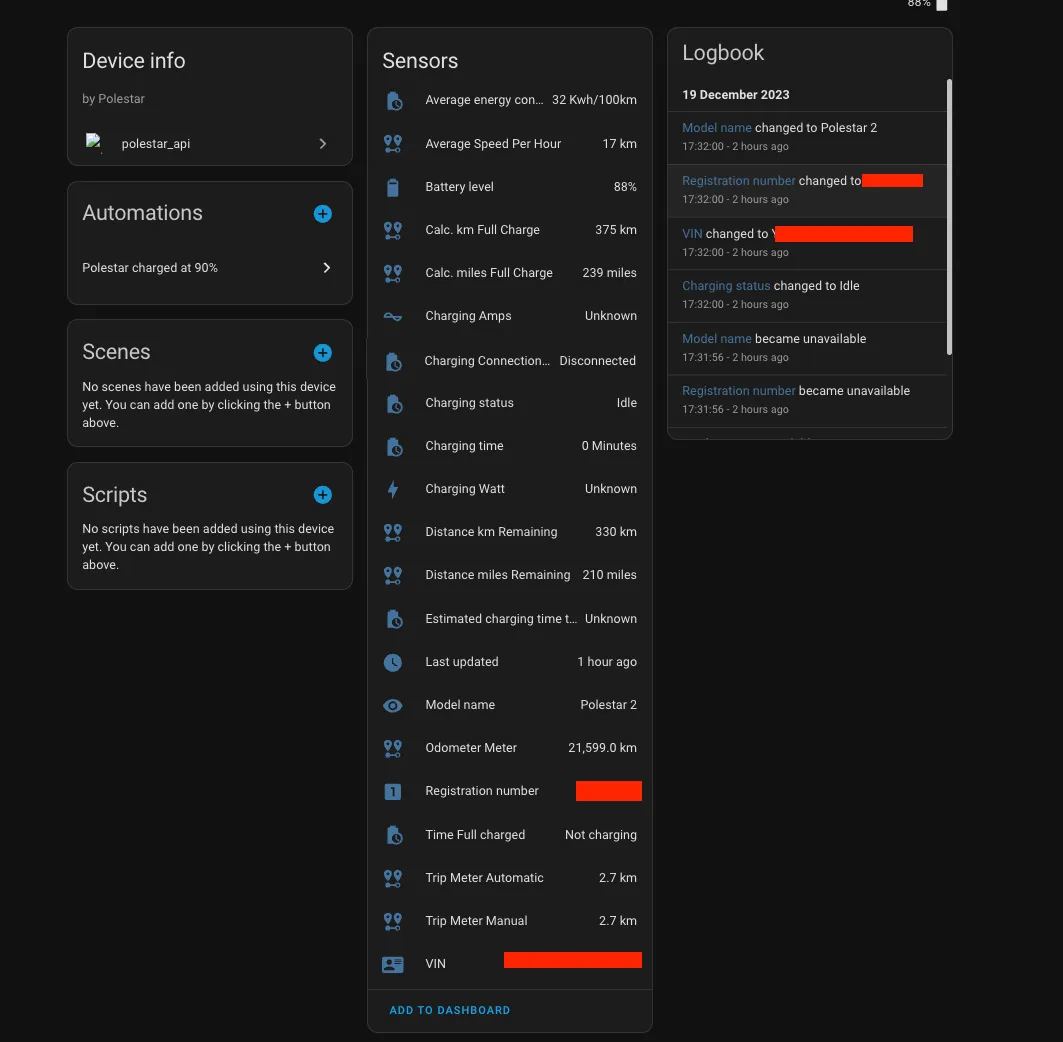Open Model name link in first logbook entry
Image resolution: width=1063 pixels, height=1042 pixels.
[717, 127]
